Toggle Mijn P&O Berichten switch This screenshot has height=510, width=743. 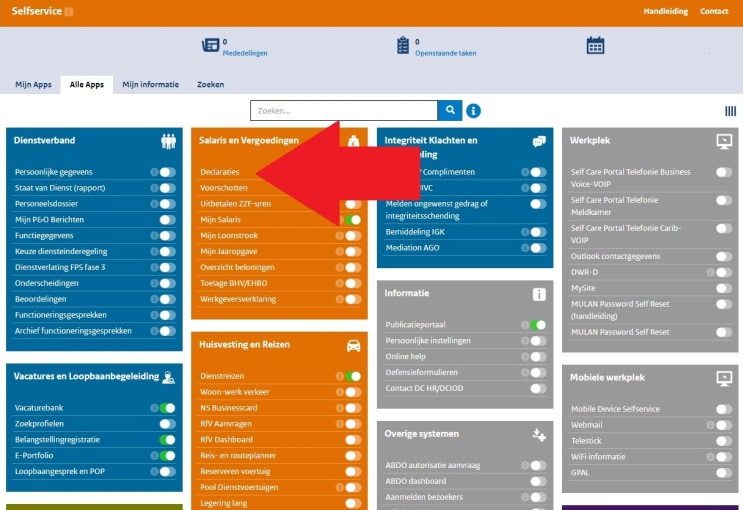167,219
